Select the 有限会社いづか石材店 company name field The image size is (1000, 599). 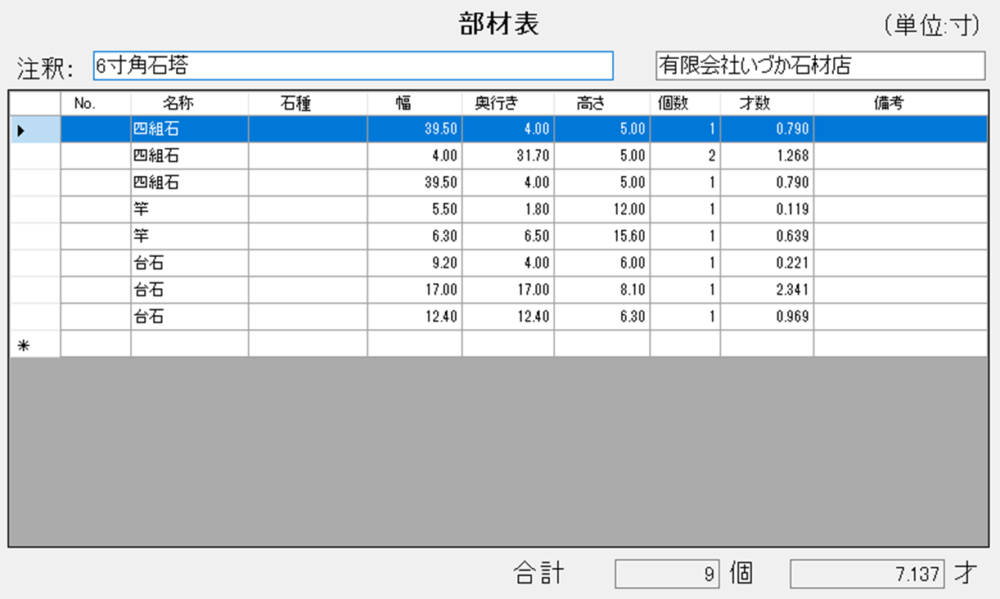point(819,66)
